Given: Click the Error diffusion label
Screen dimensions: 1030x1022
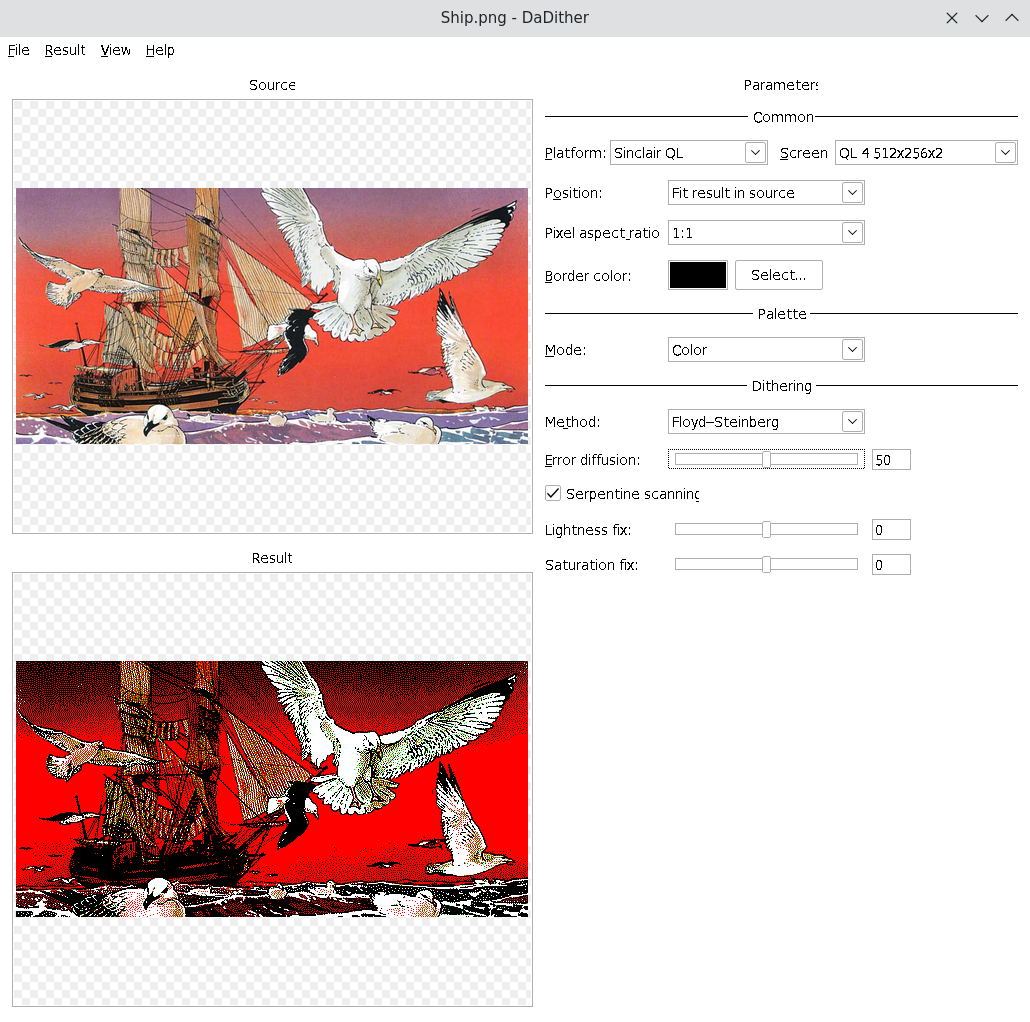Looking at the screenshot, I should tap(592, 460).
